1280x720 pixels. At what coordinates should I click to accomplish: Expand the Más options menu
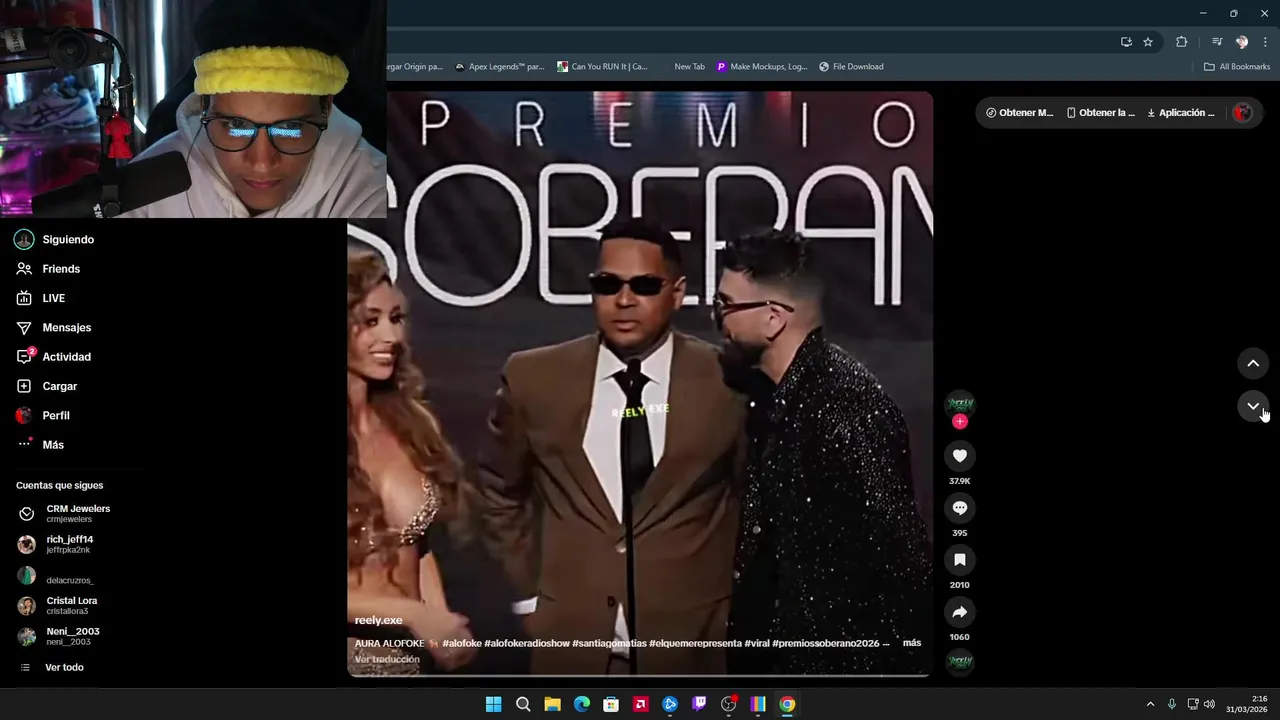[40, 445]
